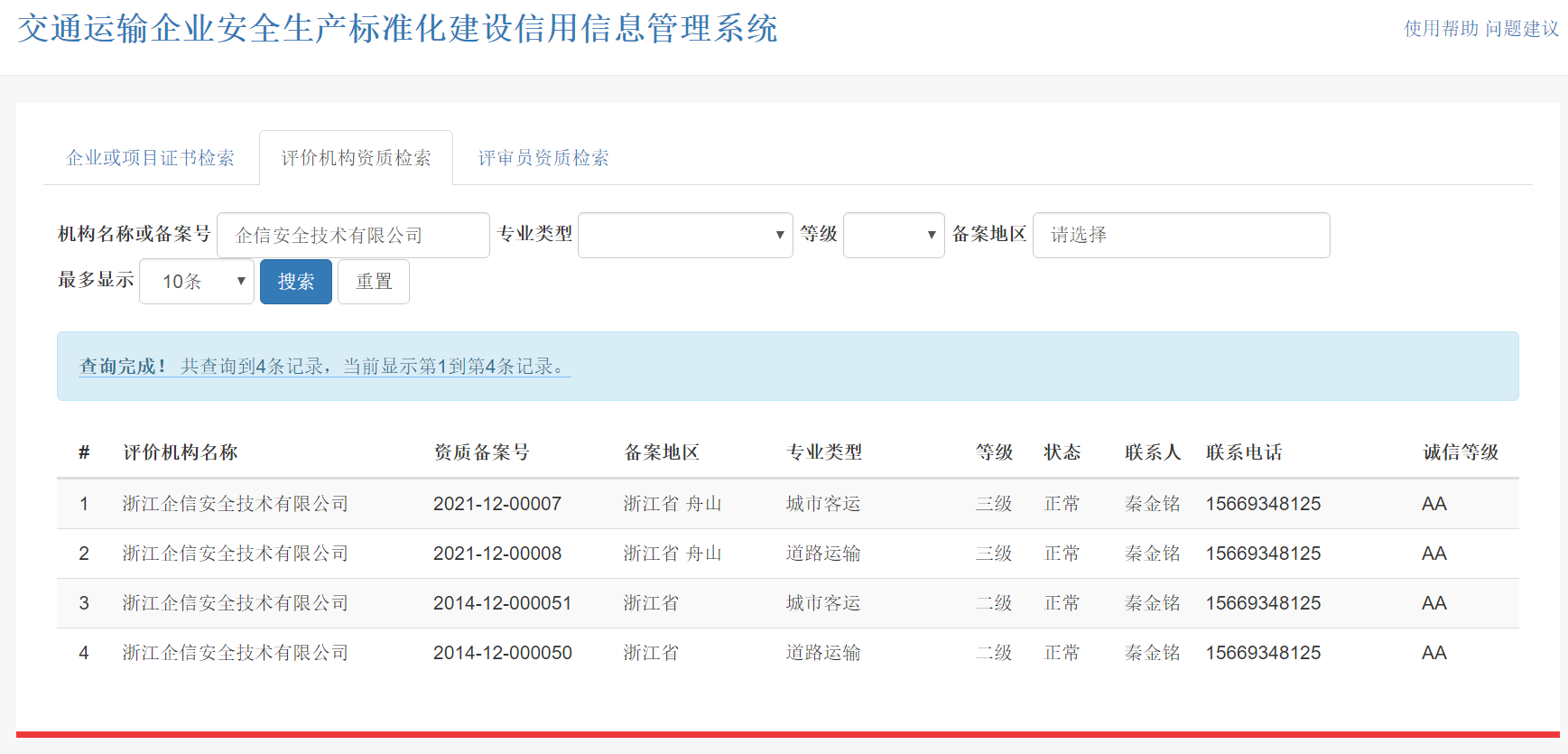Image resolution: width=1568 pixels, height=754 pixels.
Task: Click the 联系人 column header
Action: point(1153,452)
